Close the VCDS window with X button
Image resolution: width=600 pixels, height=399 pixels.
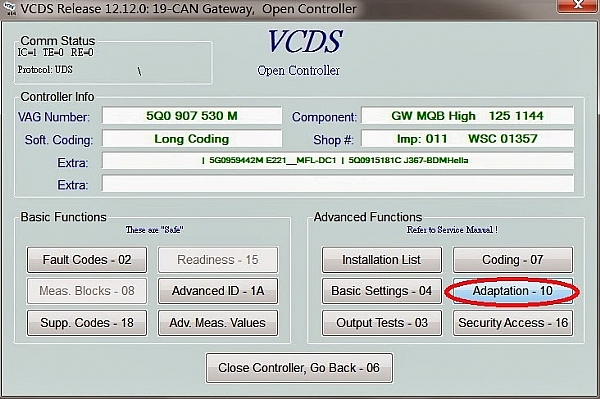coord(579,5)
